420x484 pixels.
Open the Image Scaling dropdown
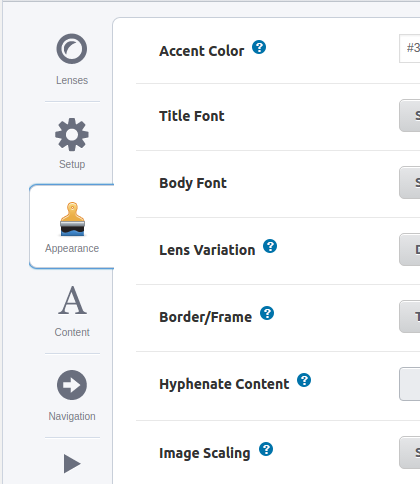410,453
